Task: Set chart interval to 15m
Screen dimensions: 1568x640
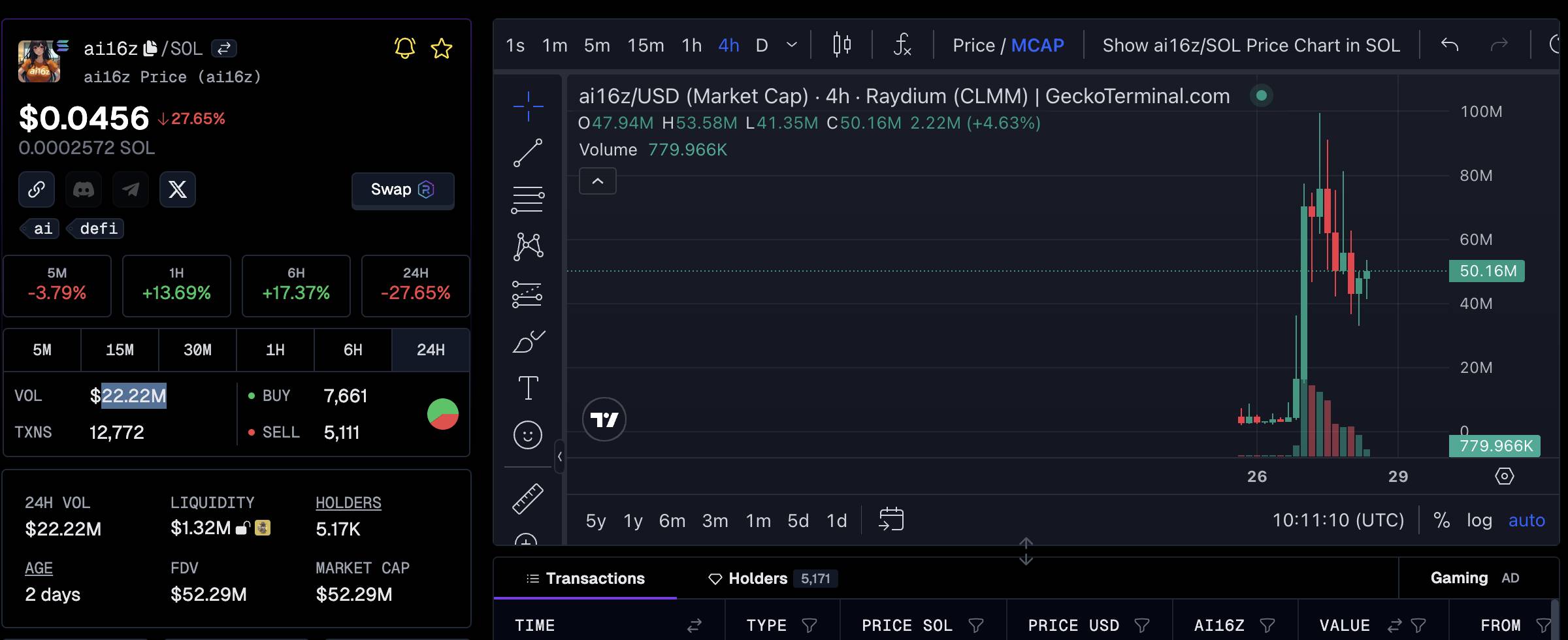Action: coord(645,45)
